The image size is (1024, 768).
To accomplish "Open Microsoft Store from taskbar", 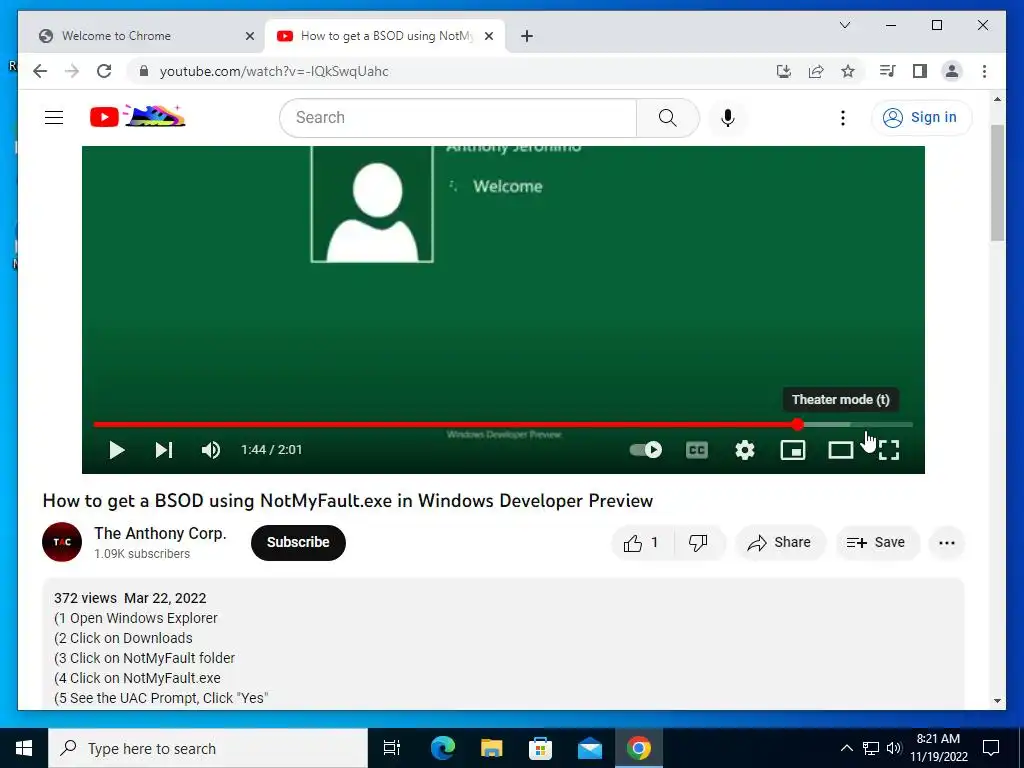I will [540, 748].
